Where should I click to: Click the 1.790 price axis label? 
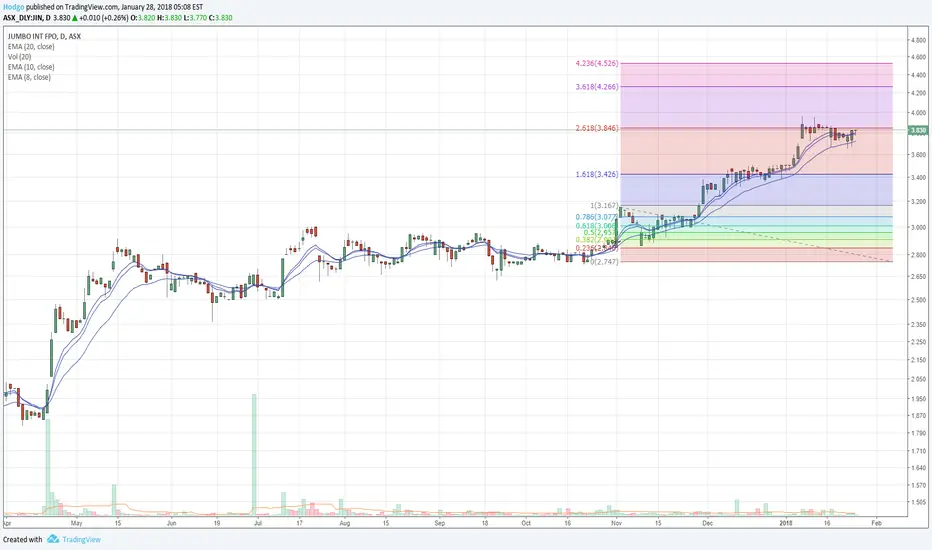pos(918,433)
